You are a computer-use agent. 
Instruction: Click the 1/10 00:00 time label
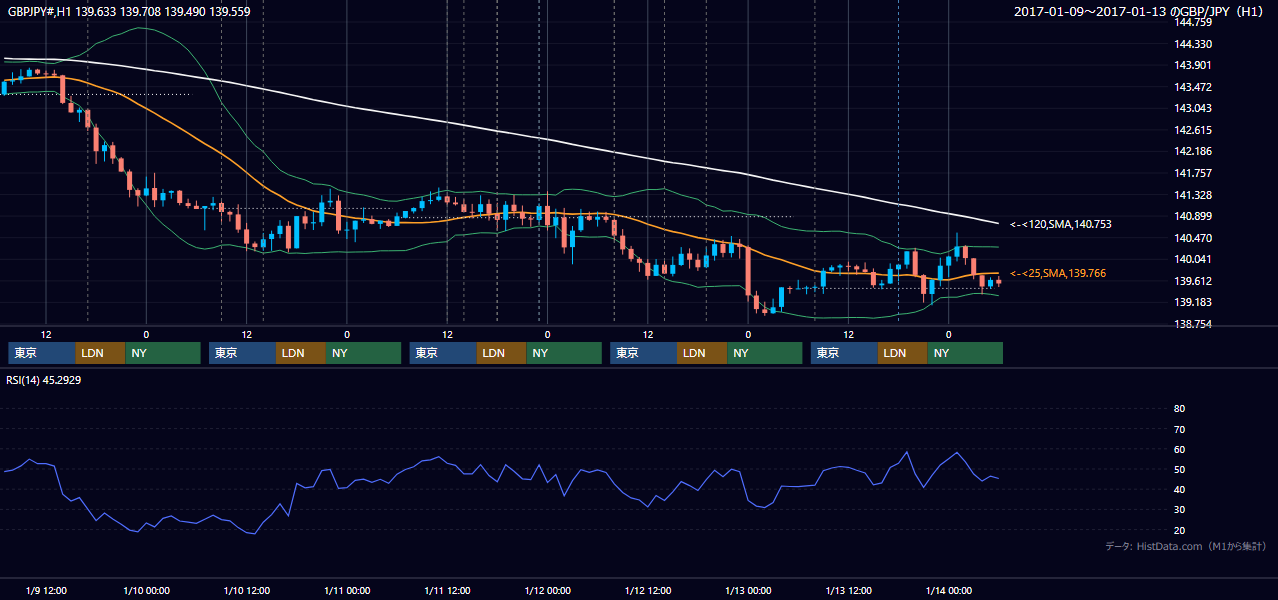(x=146, y=590)
